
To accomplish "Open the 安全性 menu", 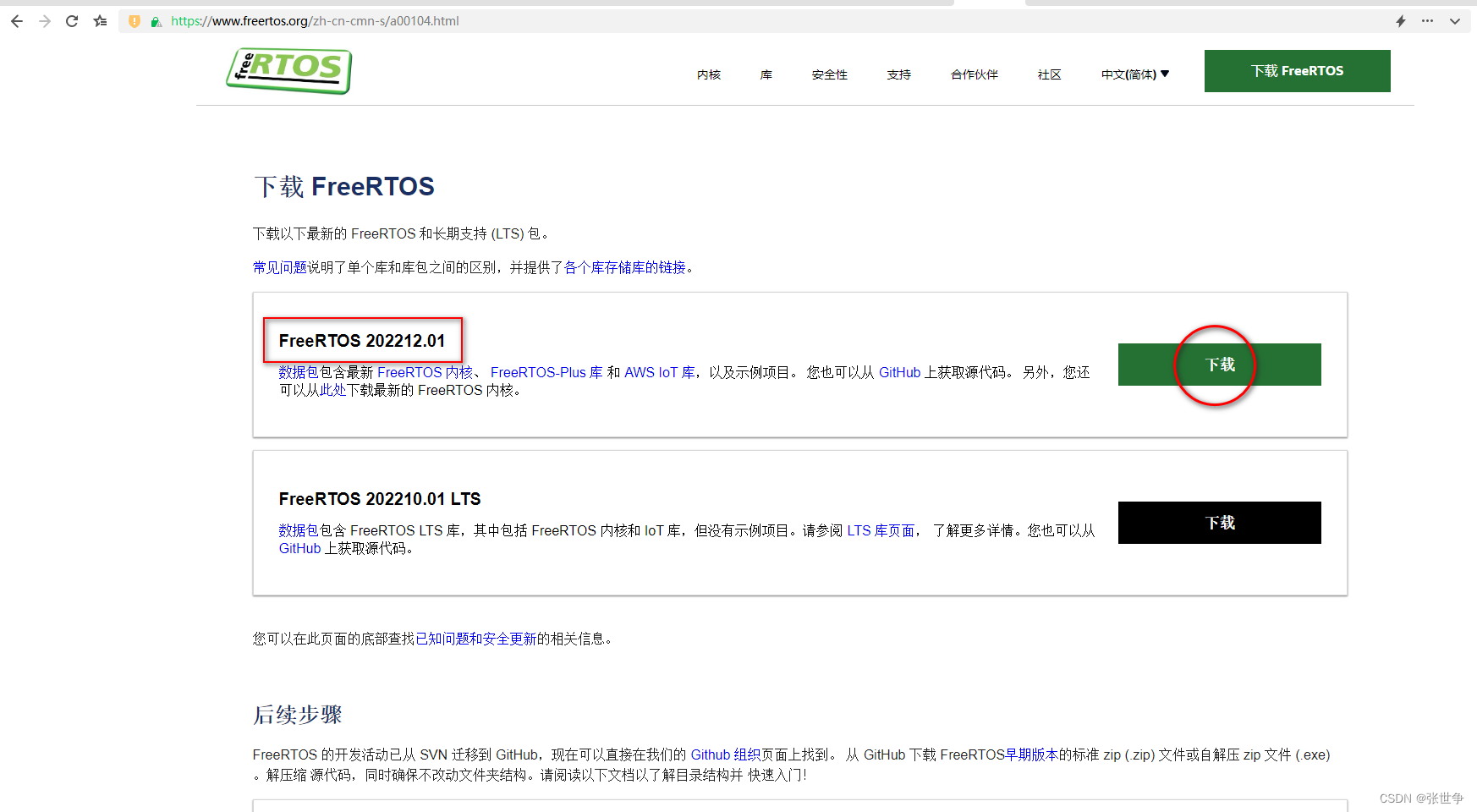I will (830, 74).
